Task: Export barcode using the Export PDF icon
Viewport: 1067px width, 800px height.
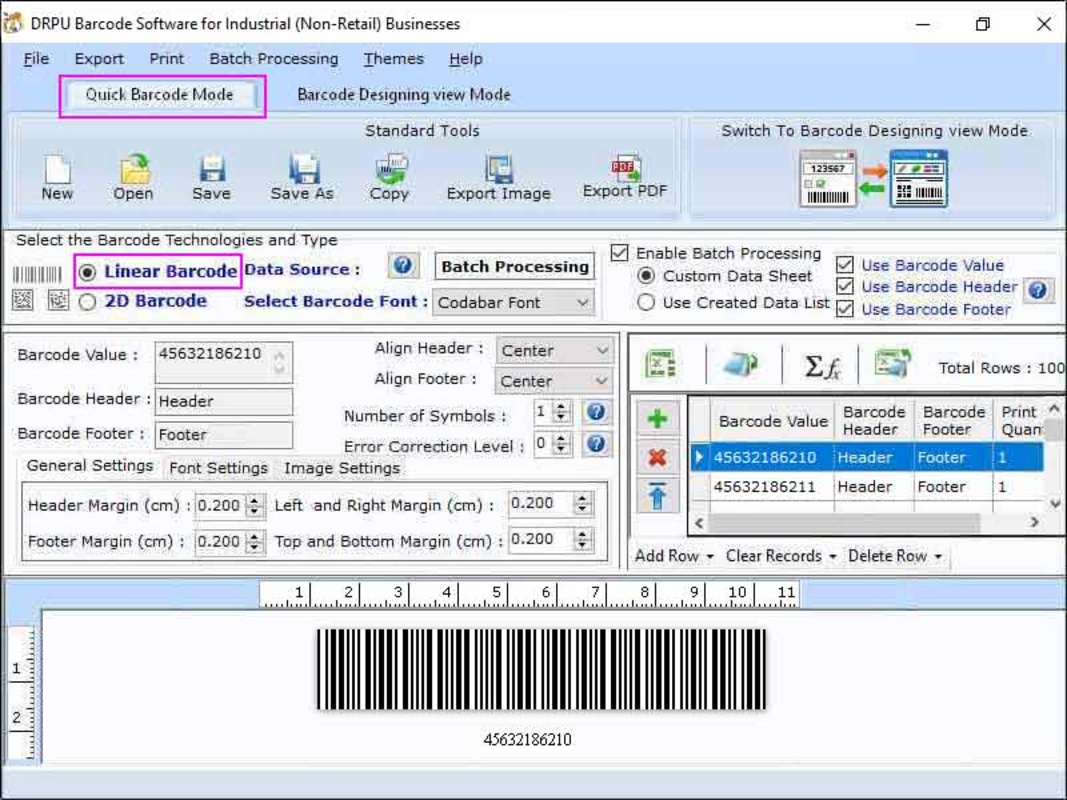Action: coord(625,171)
